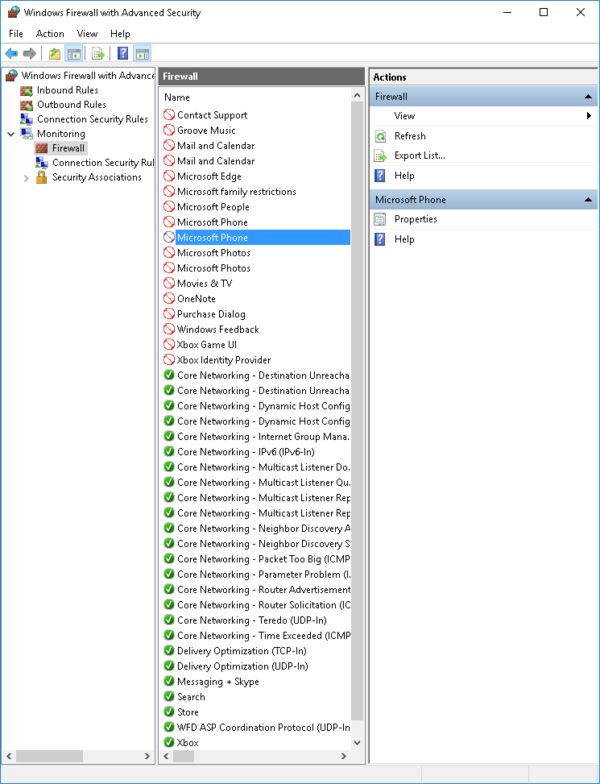Open the Action menu

pyautogui.click(x=50, y=34)
